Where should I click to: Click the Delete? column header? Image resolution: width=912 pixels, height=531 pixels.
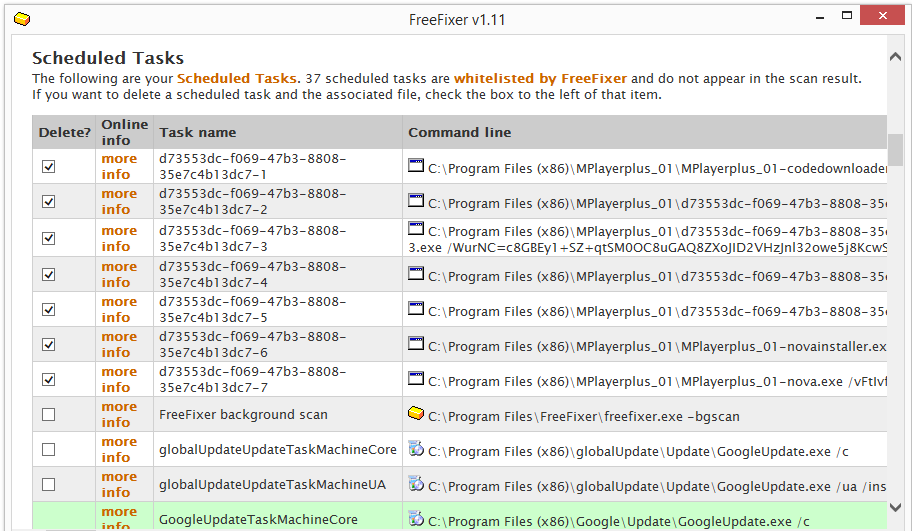point(65,133)
